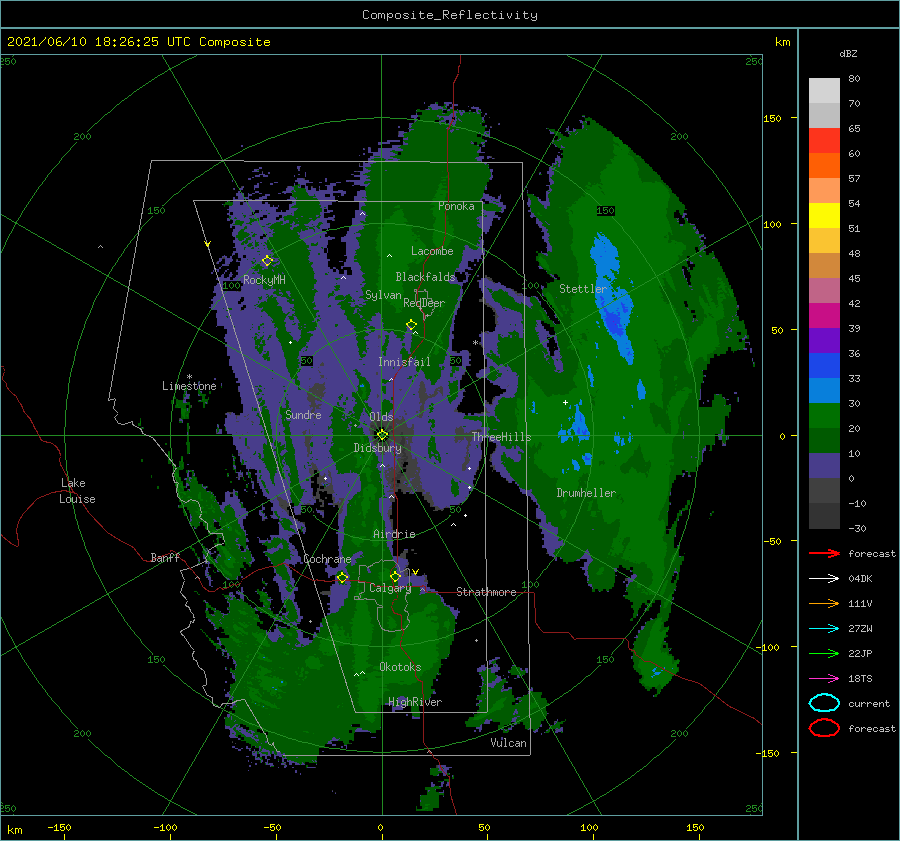Click the asterisk marker above Limestone
Screen dimensions: 900x841
coord(189,377)
